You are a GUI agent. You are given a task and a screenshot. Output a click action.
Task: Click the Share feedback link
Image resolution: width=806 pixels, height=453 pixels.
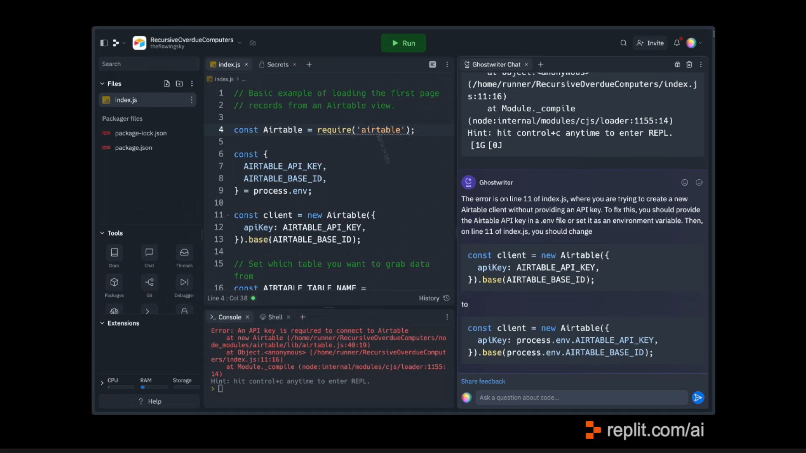tap(483, 381)
